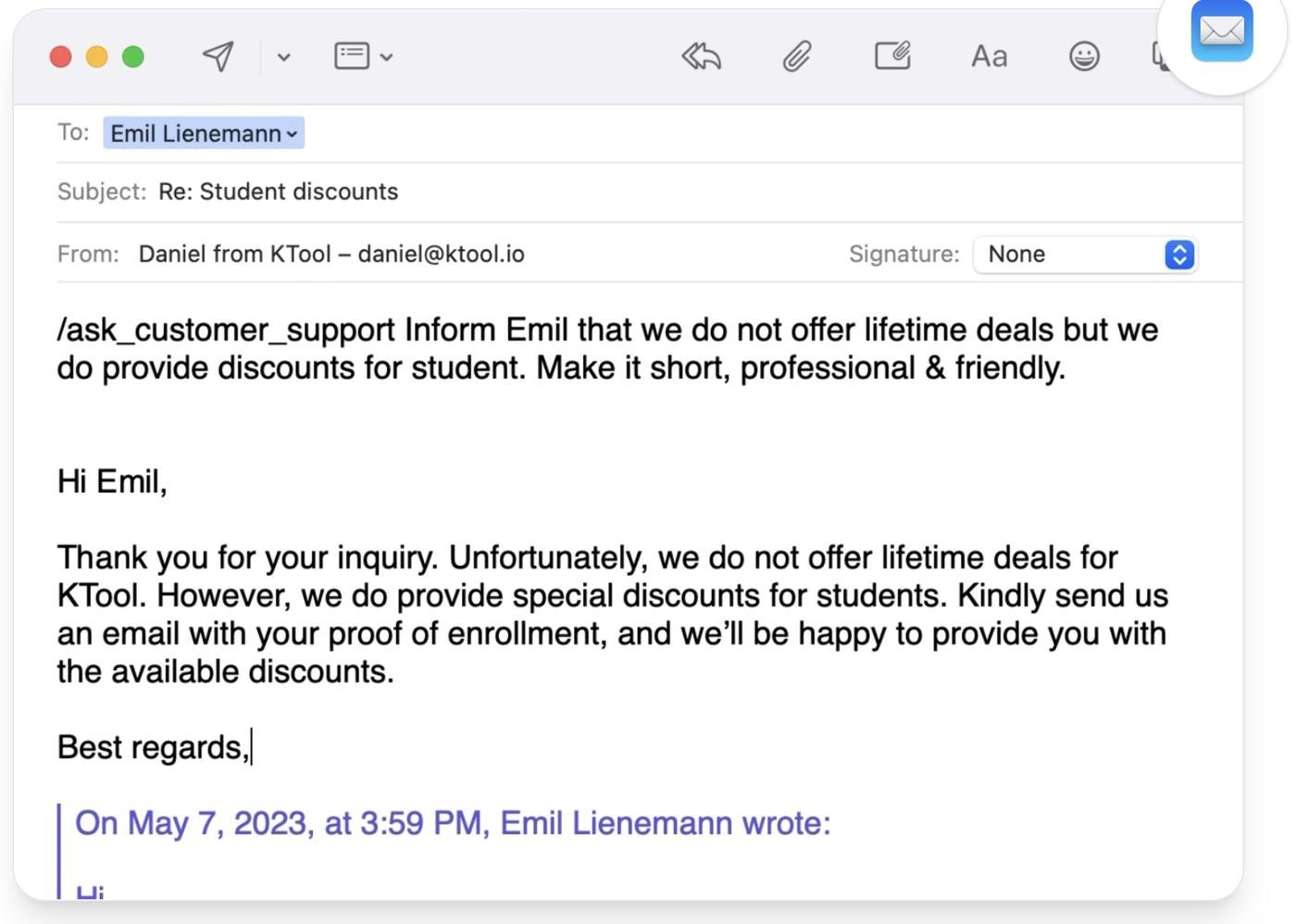Show format bar via the Aa icon
Screen dimensions: 1296x924
989,56
